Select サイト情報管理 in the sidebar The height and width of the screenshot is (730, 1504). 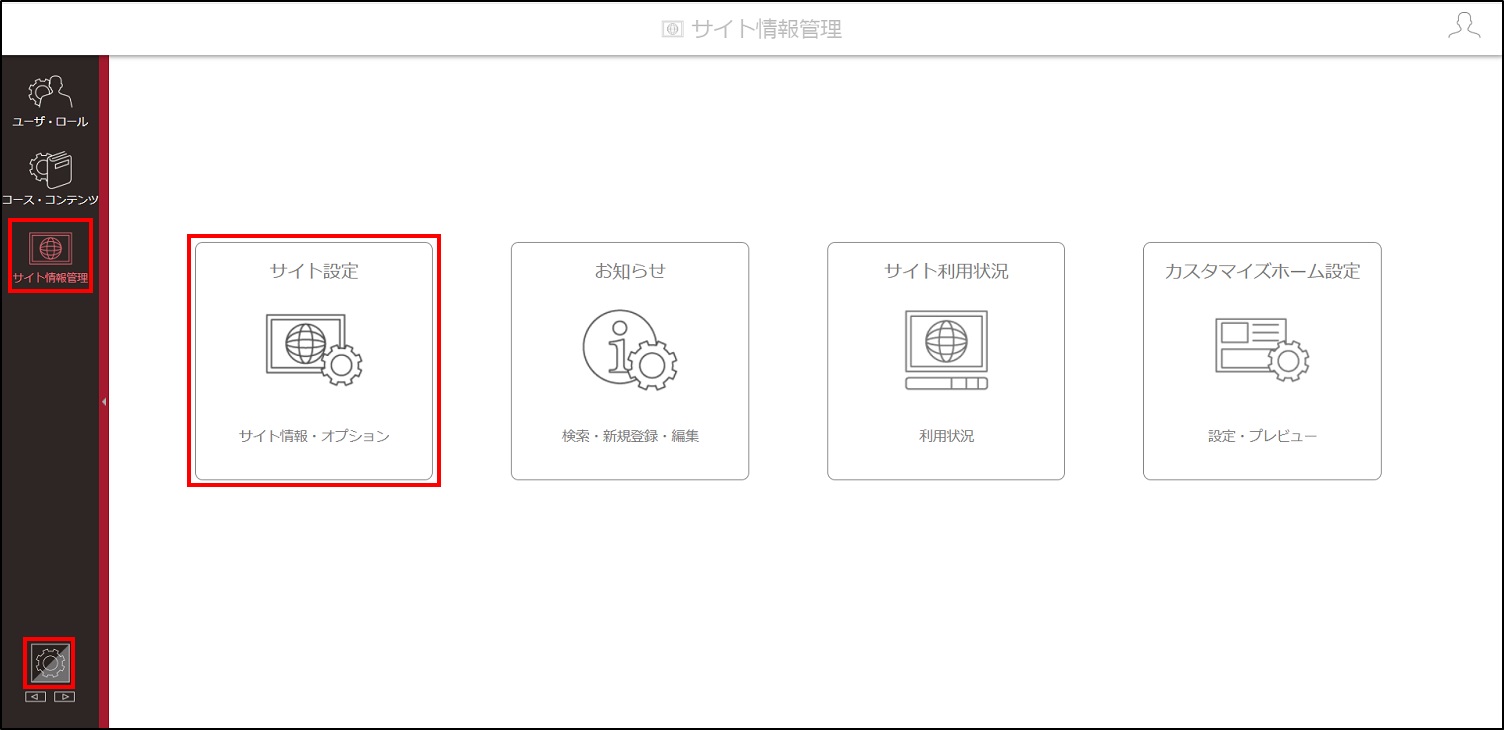point(50,256)
